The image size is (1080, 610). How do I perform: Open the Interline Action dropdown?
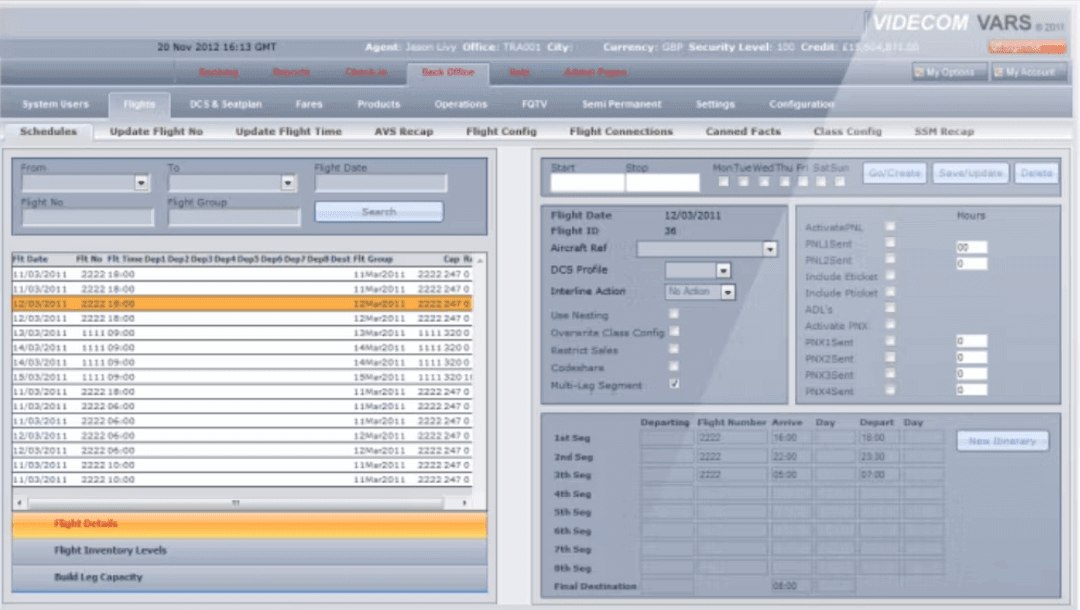pyautogui.click(x=730, y=291)
